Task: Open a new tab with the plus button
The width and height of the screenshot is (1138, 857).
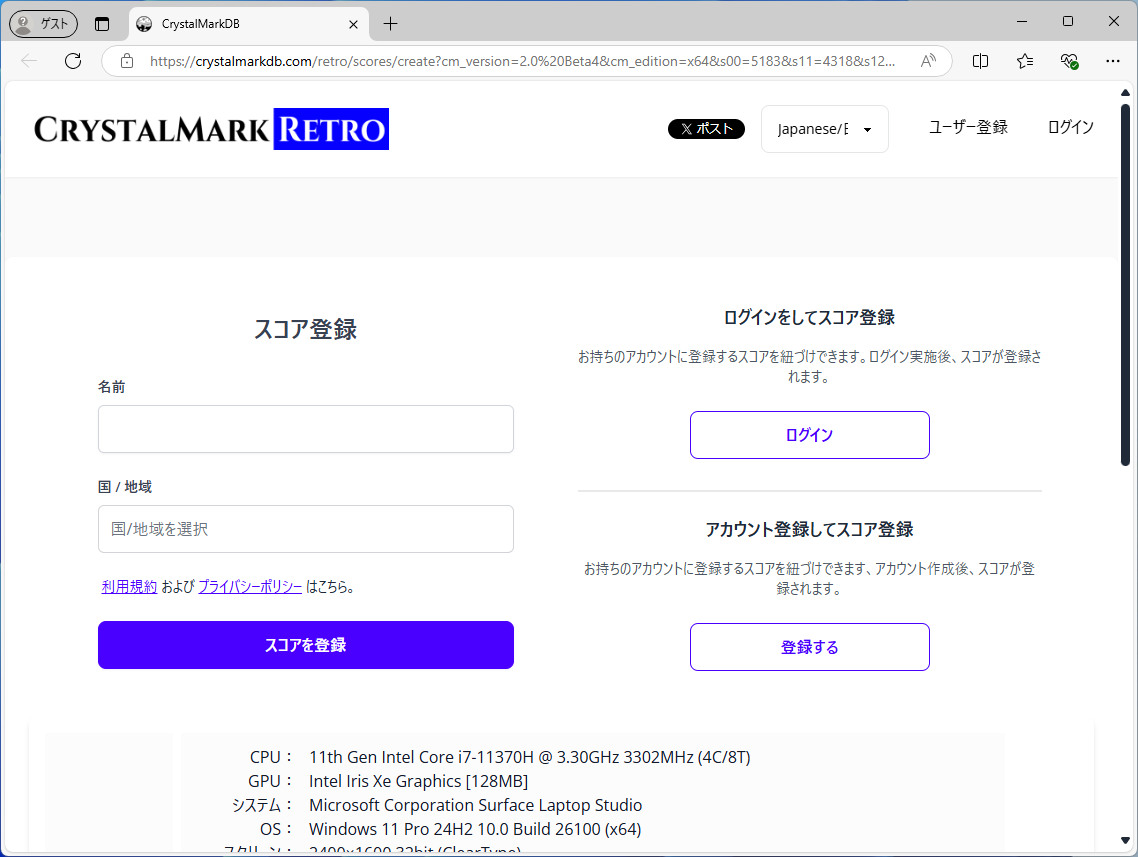Action: coord(390,23)
